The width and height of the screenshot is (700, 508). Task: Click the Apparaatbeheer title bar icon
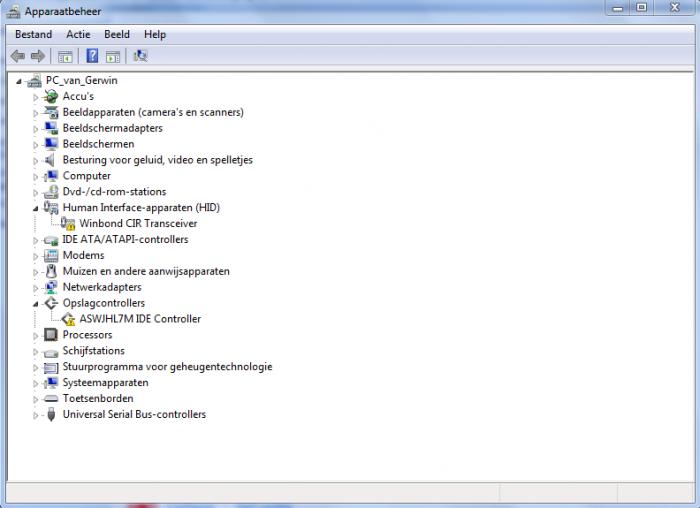[13, 11]
